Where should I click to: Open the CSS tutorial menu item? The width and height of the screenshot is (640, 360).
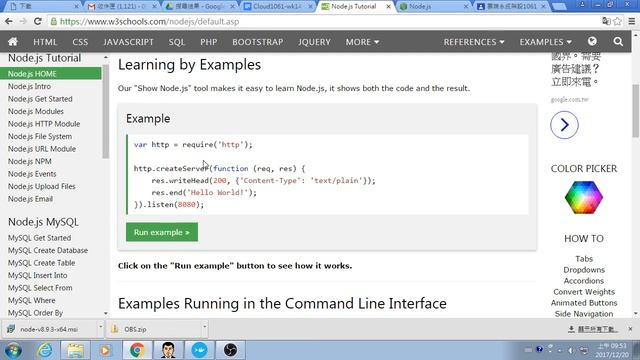tap(80, 42)
